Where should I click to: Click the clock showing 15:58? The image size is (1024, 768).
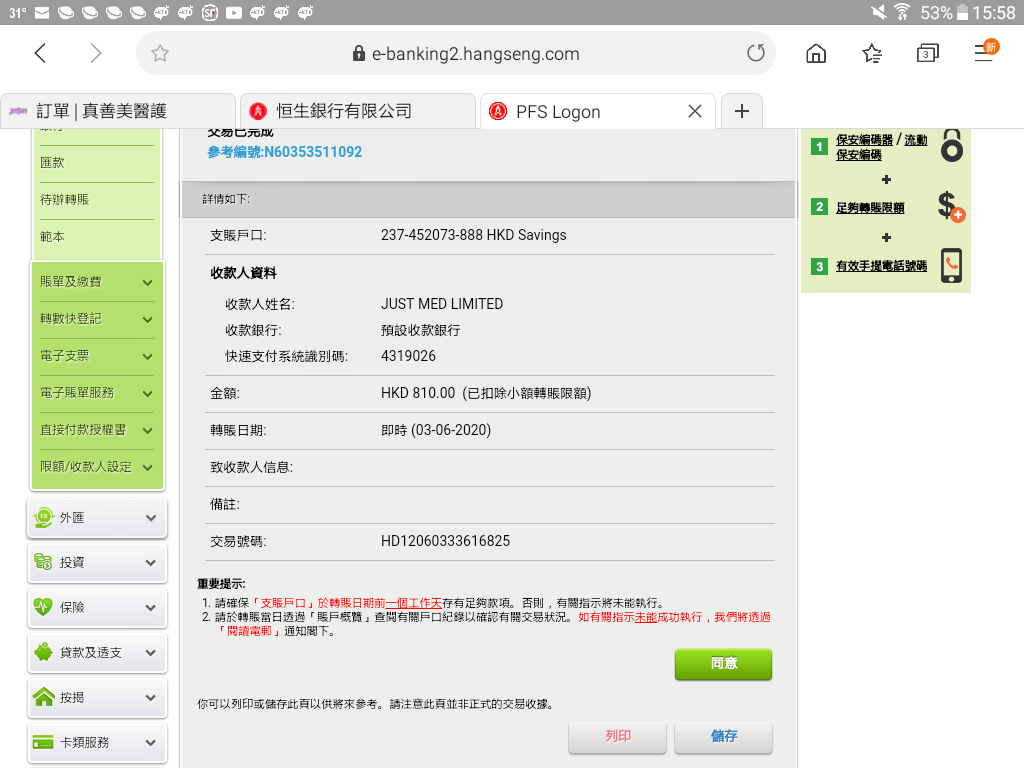coord(994,12)
